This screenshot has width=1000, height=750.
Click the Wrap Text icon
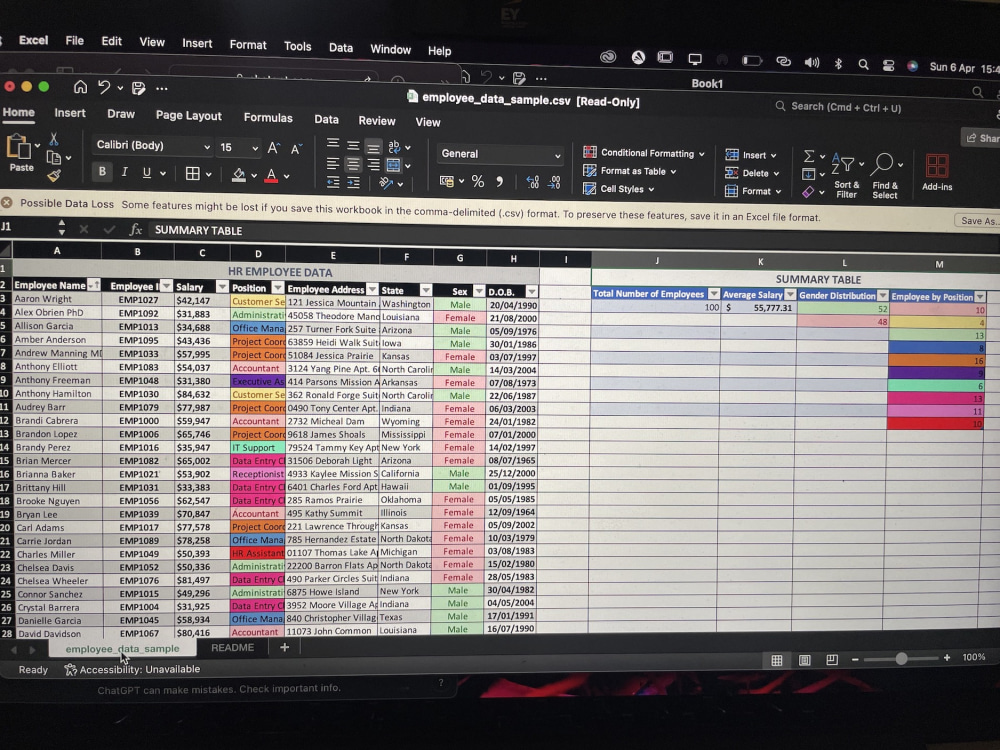pos(394,147)
